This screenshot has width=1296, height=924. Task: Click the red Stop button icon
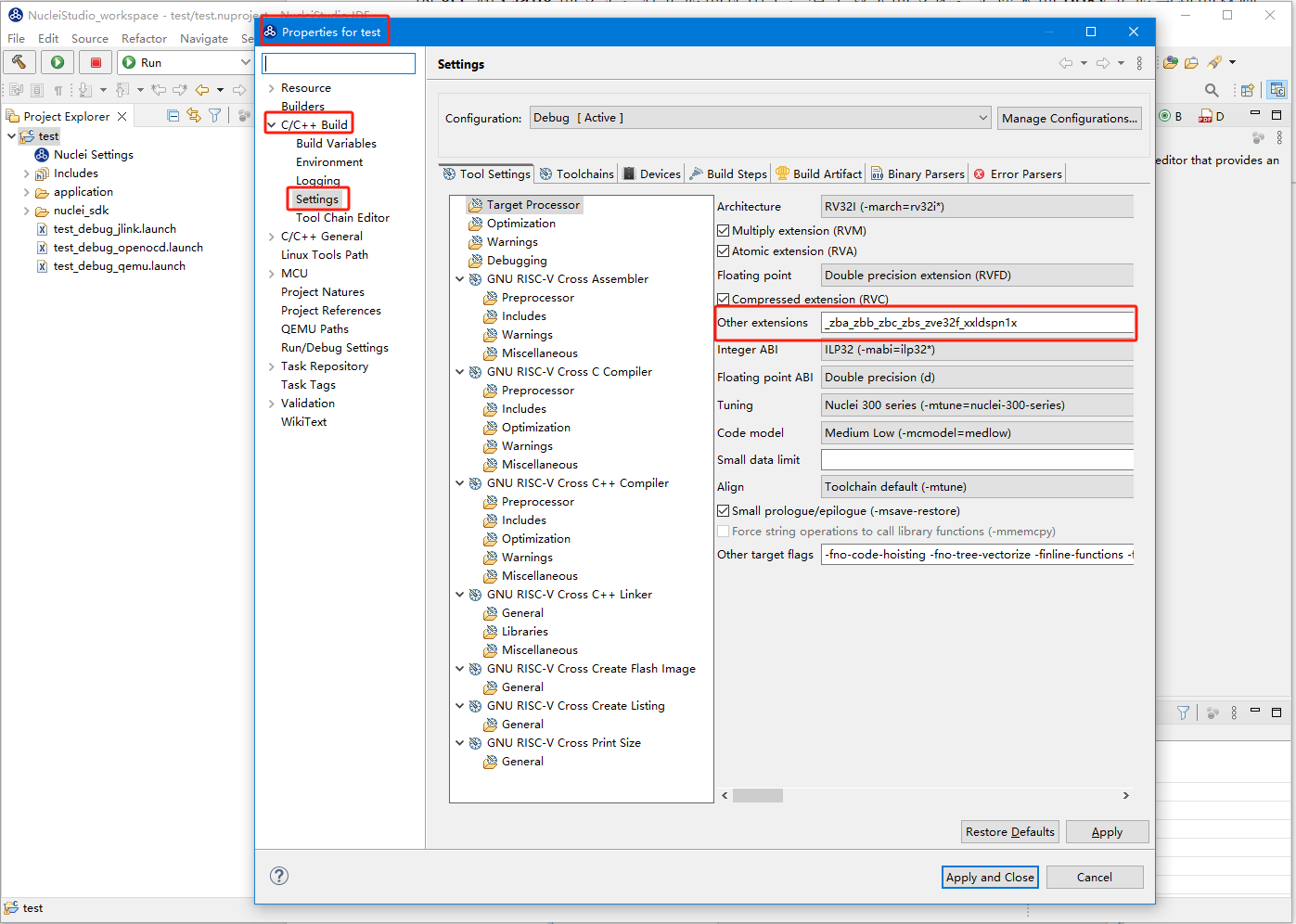[x=96, y=62]
